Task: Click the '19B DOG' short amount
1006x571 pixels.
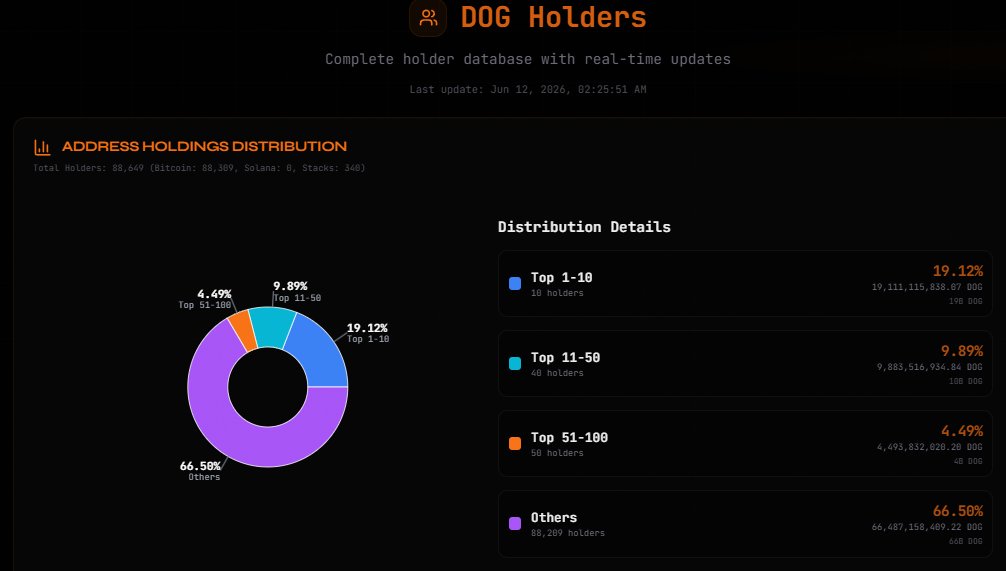Action: (966, 301)
